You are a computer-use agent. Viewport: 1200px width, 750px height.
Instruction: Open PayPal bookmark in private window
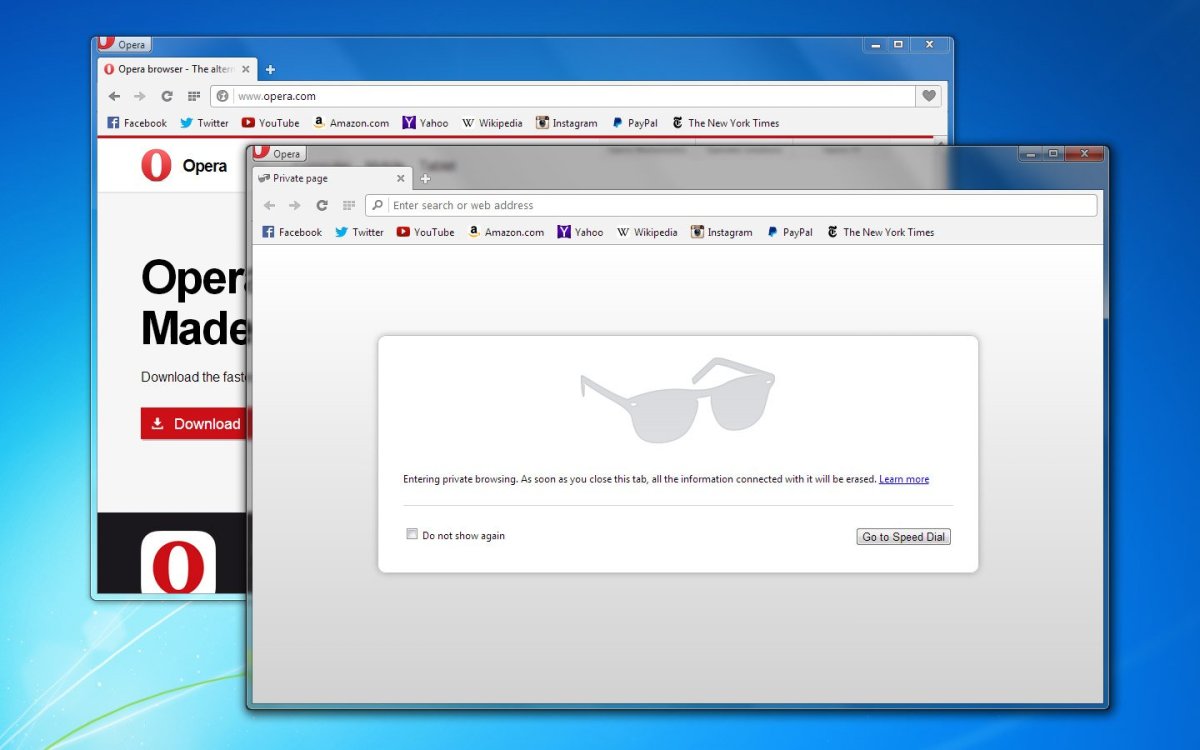click(789, 232)
